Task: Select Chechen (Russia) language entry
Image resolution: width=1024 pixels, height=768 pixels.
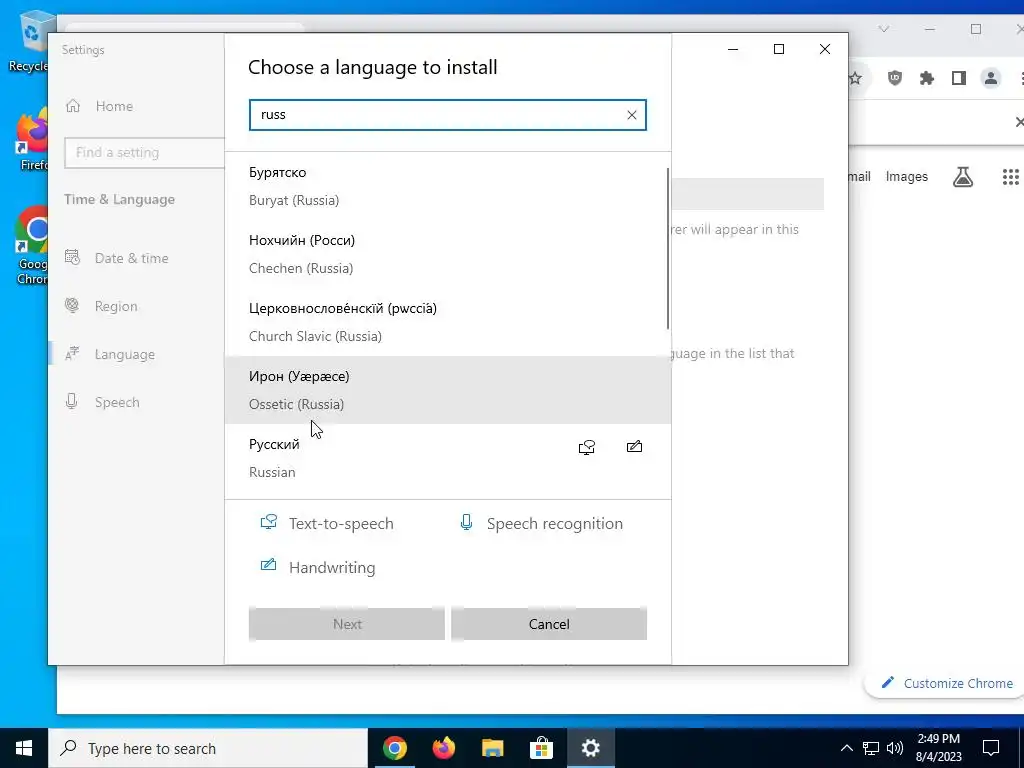Action: pyautogui.click(x=447, y=254)
